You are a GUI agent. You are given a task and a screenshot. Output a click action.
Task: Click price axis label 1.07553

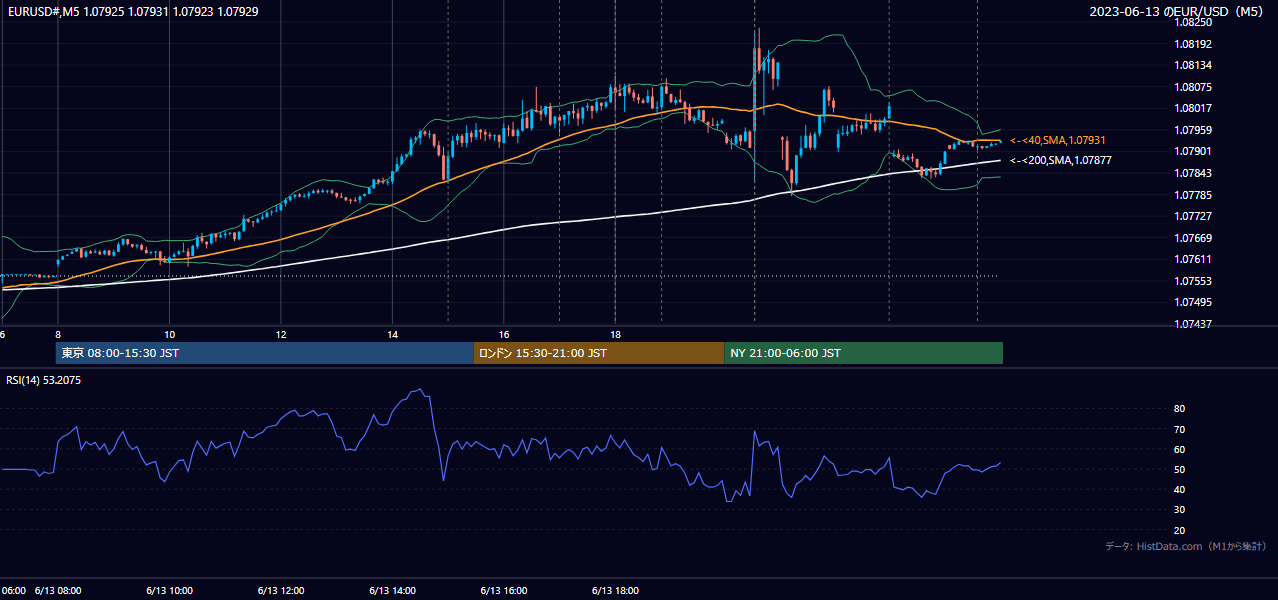1193,281
